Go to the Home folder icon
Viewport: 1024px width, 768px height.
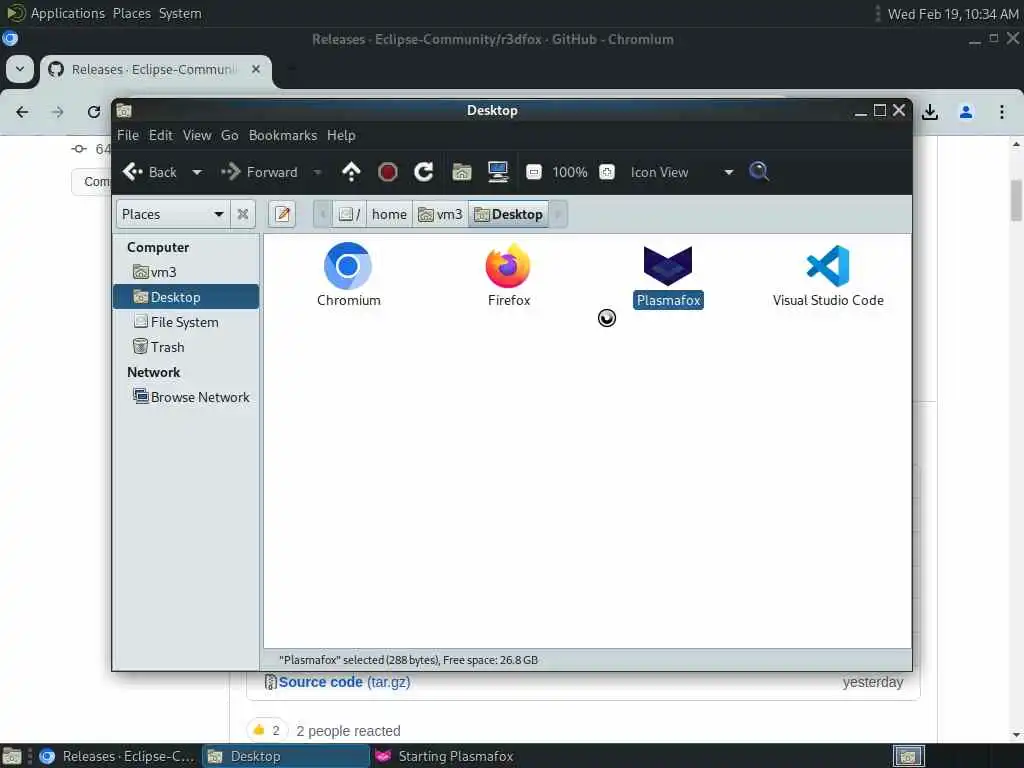click(x=462, y=172)
